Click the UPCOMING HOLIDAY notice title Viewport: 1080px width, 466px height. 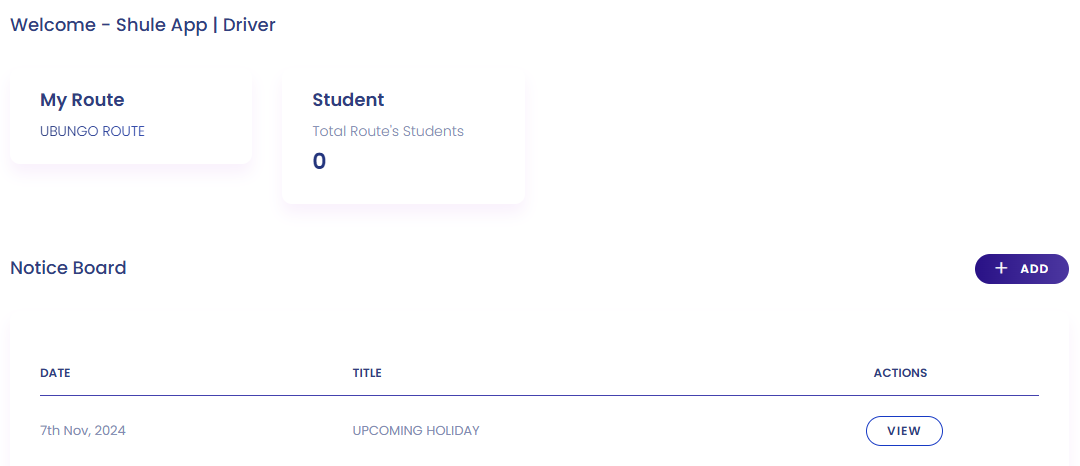click(416, 431)
